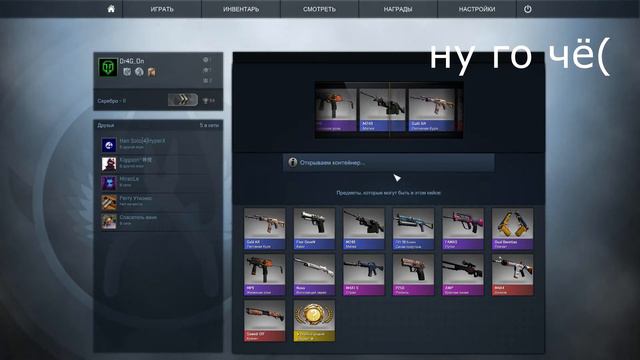
Task: Click the MiracLe purple avatar
Action: [109, 183]
